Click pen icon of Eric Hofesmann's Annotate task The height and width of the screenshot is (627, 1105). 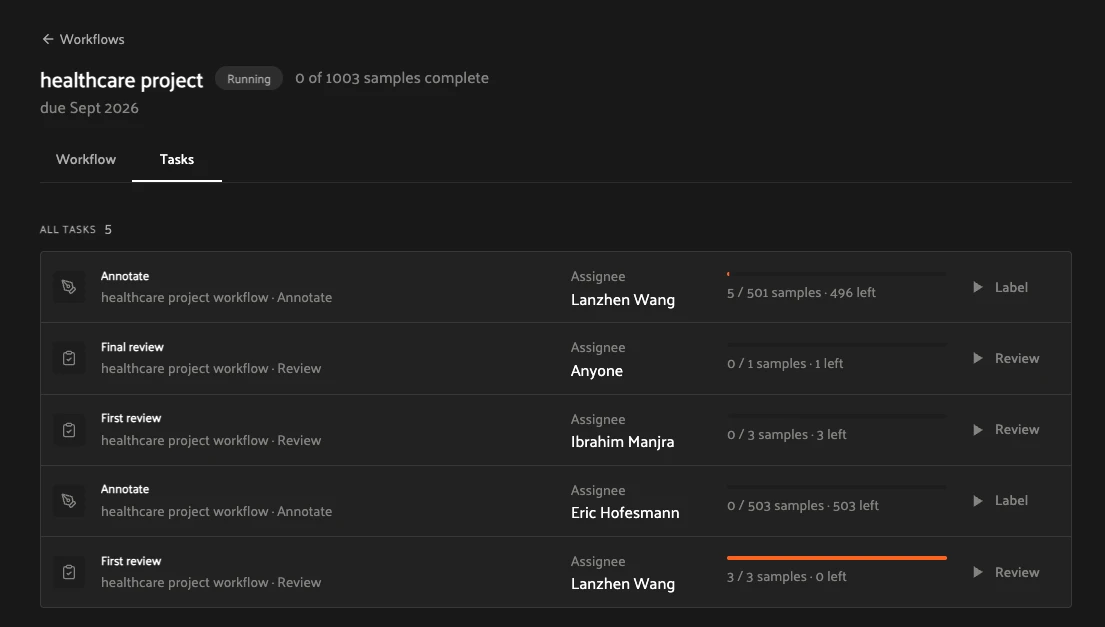tap(69, 500)
